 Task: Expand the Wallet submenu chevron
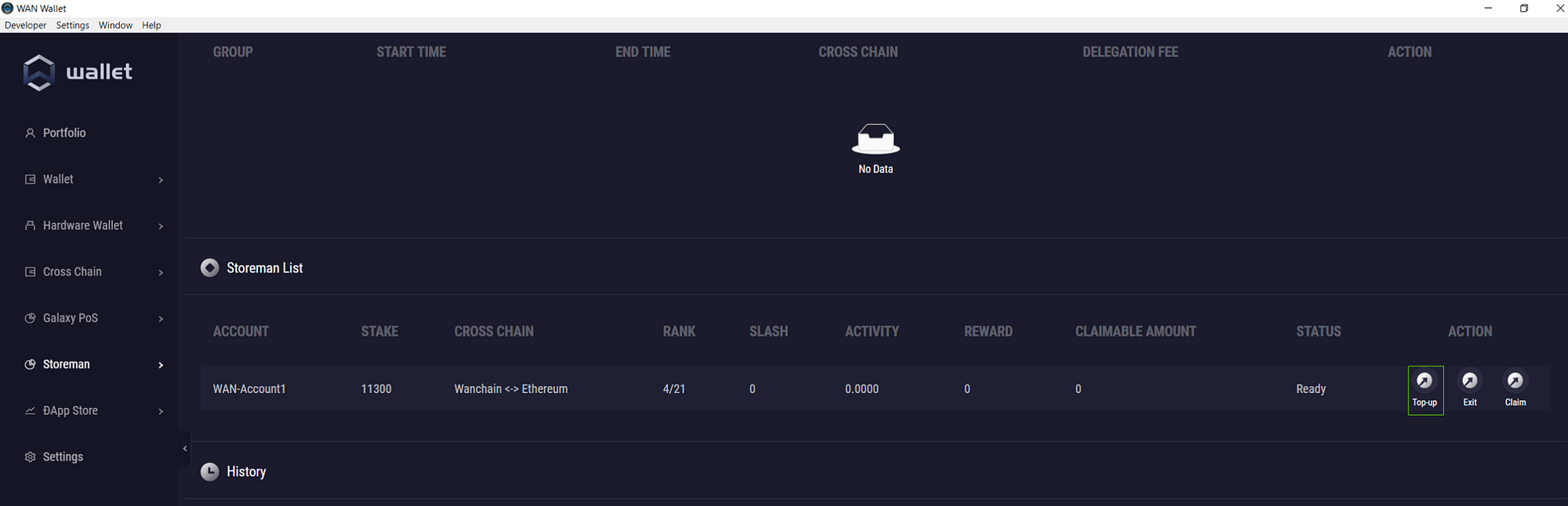pyautogui.click(x=161, y=180)
